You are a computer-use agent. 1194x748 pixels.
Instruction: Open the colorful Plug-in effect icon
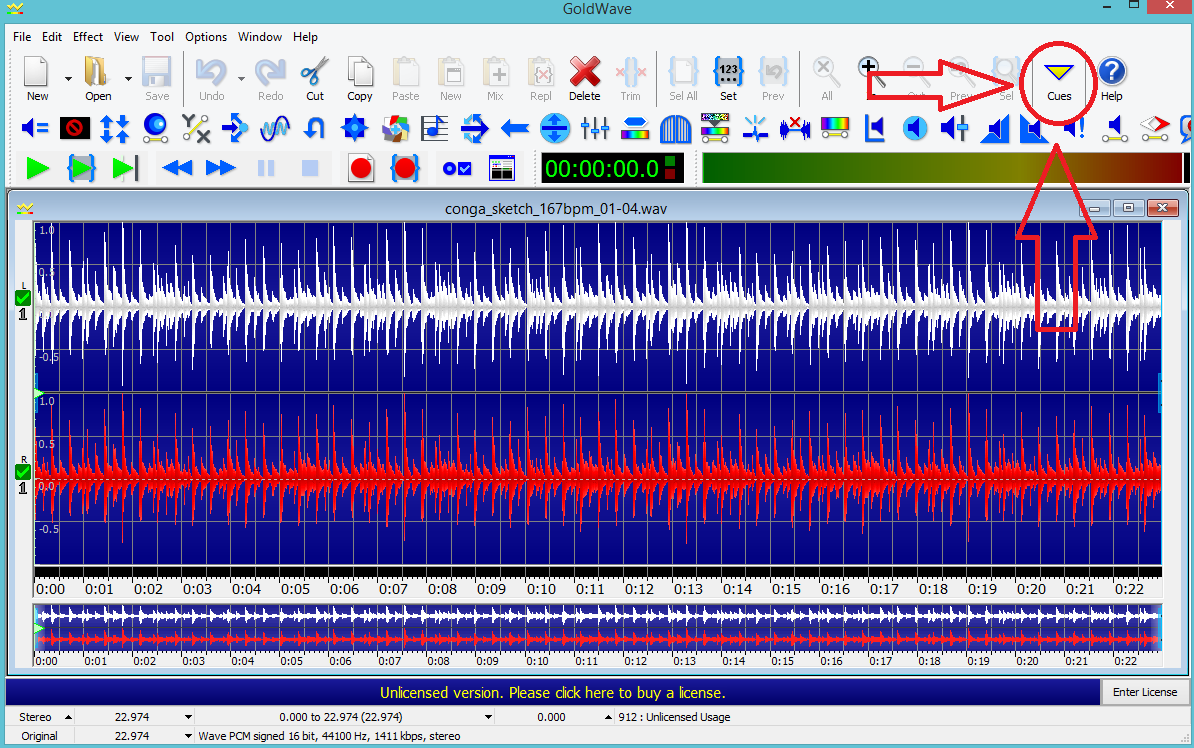tap(394, 128)
